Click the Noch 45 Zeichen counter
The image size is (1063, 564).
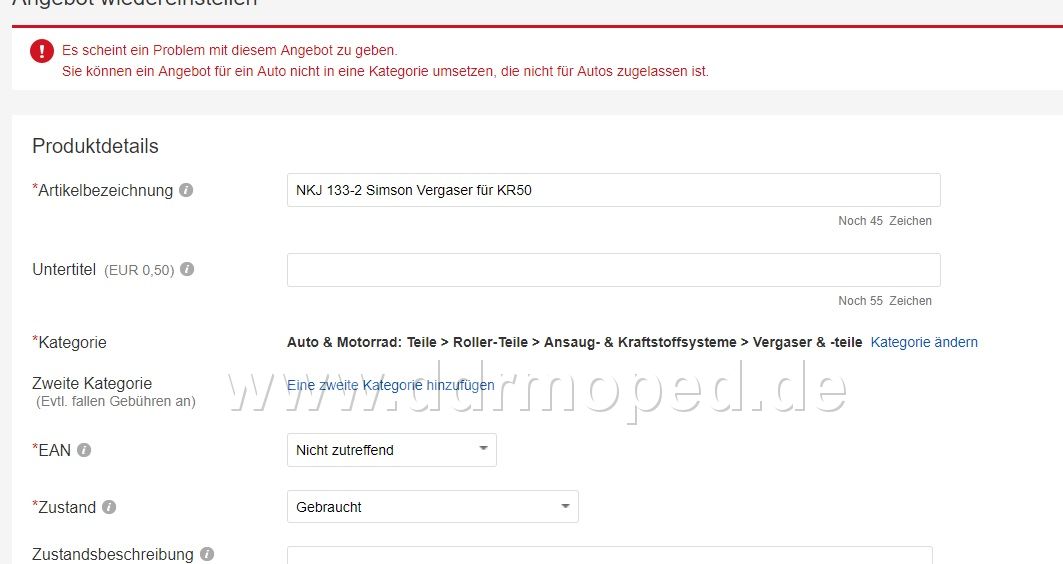pyautogui.click(x=884, y=221)
